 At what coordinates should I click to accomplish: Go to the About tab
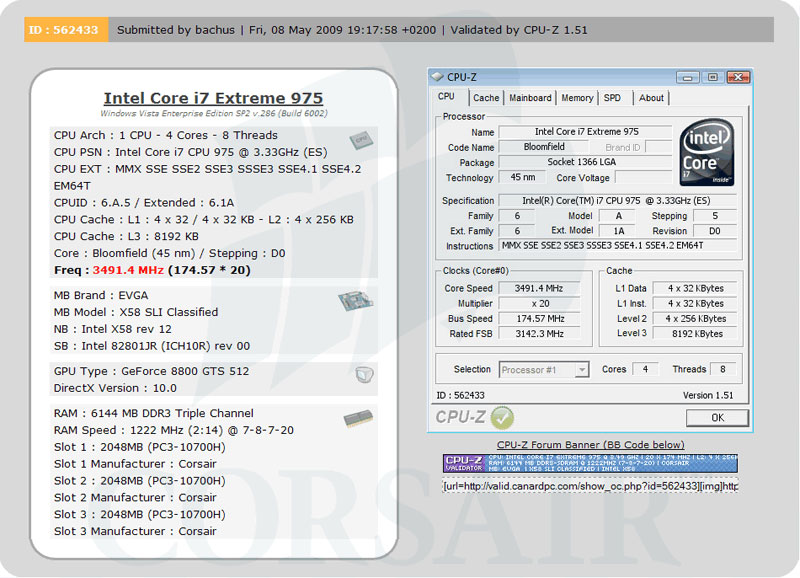coord(651,98)
